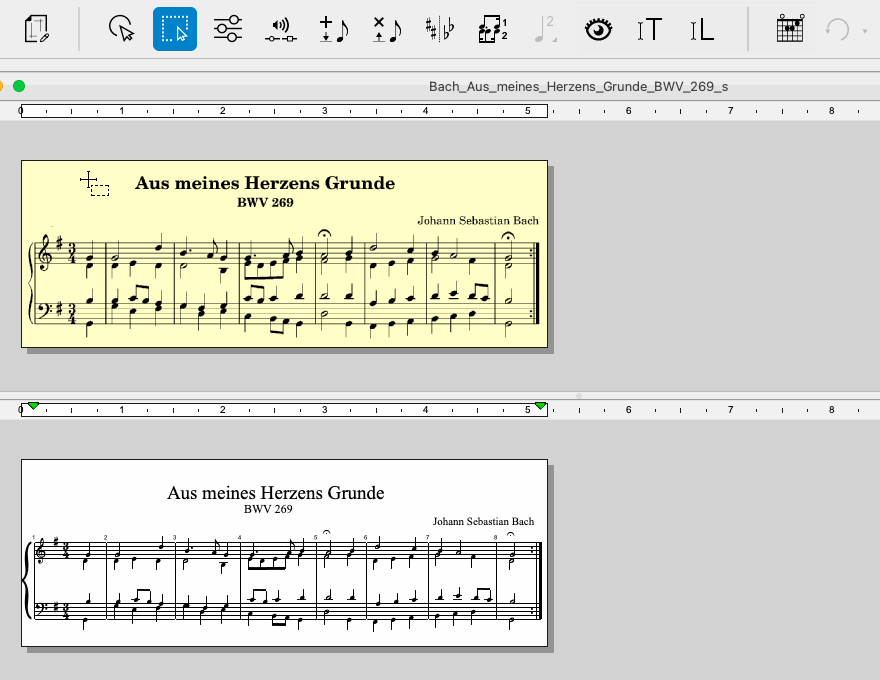Click the white recognized score page
The height and width of the screenshot is (680, 880).
pos(285,553)
